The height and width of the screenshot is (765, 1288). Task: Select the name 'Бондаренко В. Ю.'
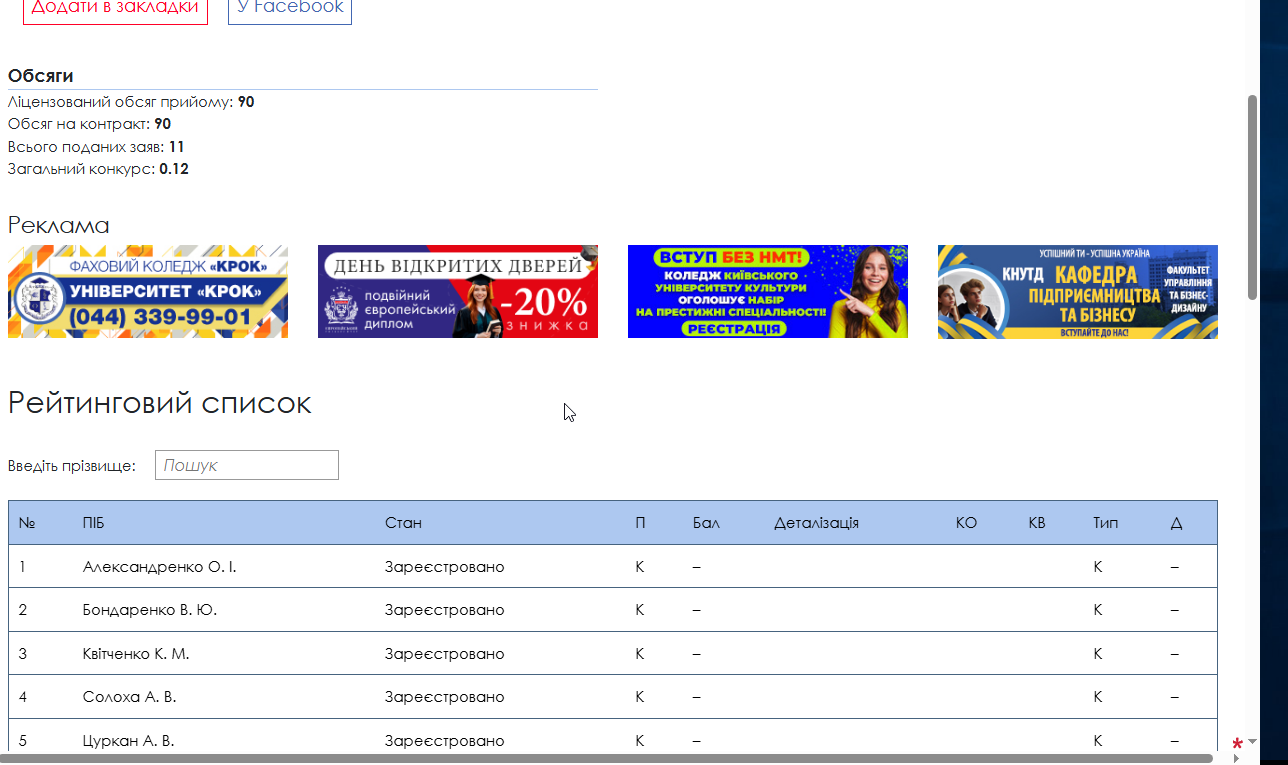tap(150, 610)
